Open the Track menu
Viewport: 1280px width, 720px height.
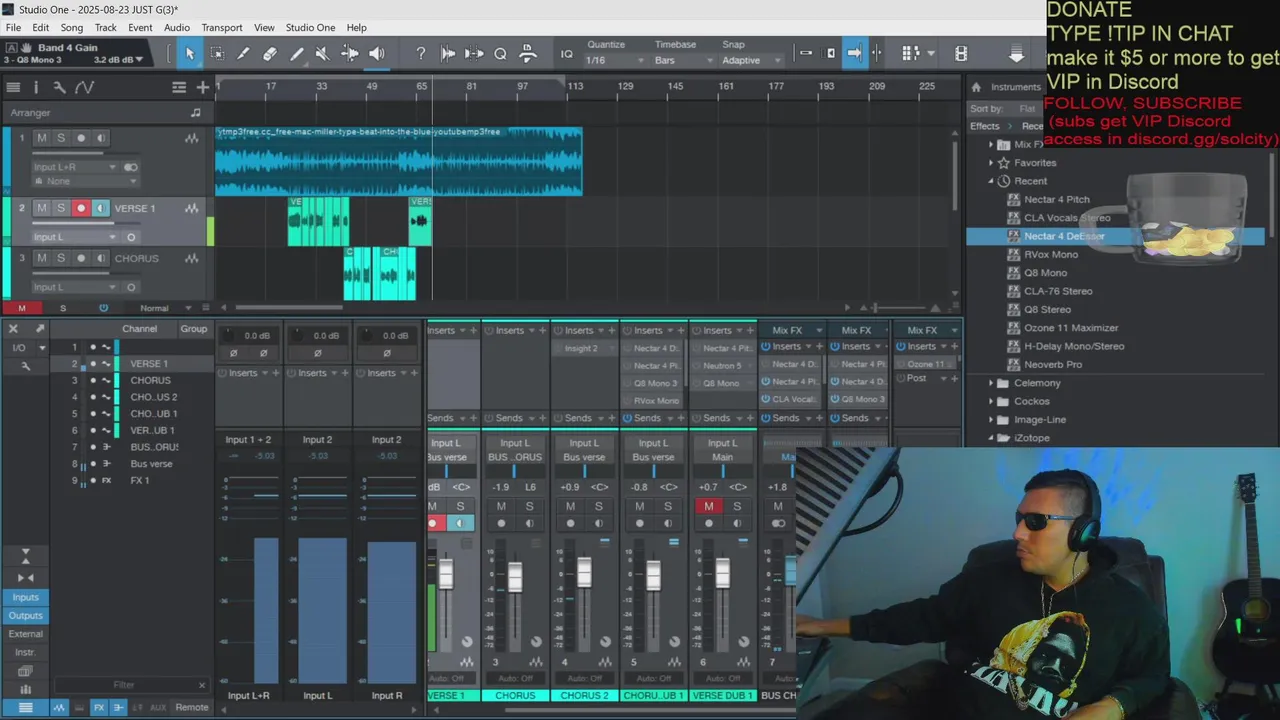(x=105, y=27)
